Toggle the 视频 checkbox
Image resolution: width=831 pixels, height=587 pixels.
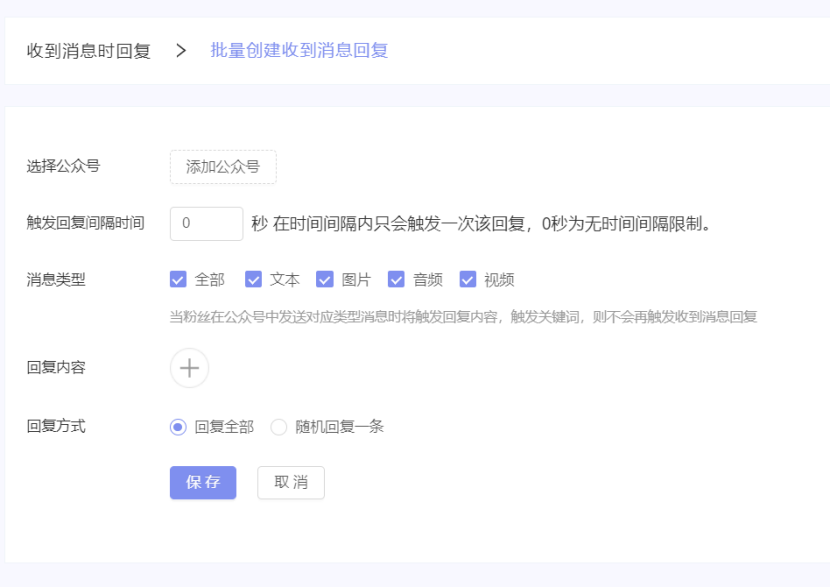tap(468, 279)
